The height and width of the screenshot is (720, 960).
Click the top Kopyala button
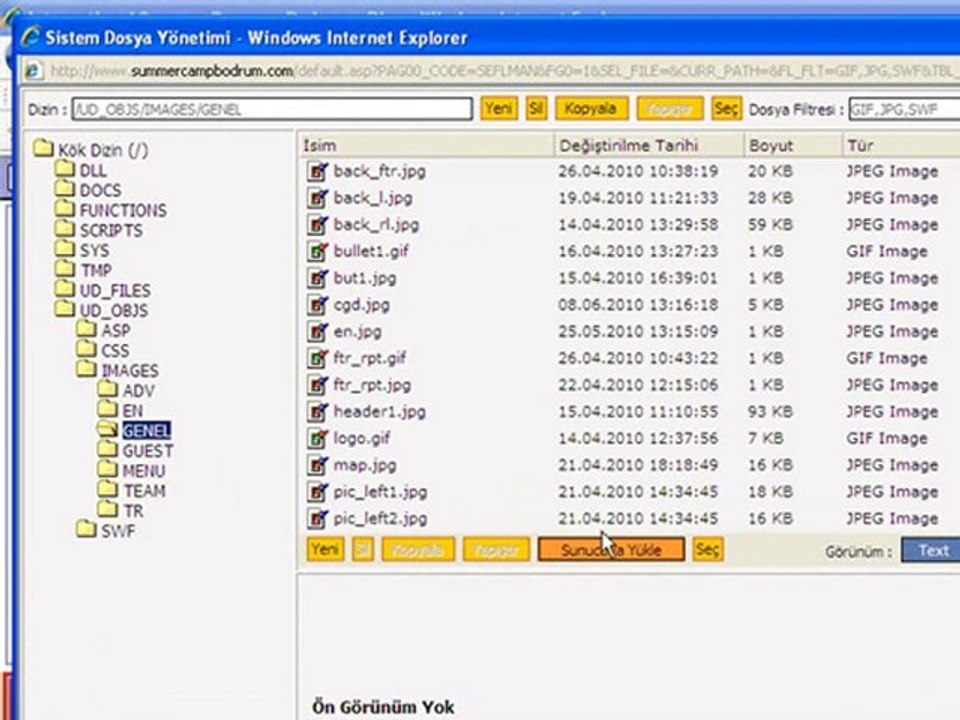click(591, 108)
